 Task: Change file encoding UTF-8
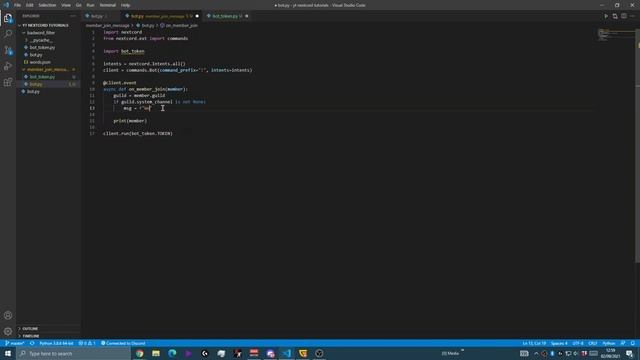pyautogui.click(x=578, y=343)
